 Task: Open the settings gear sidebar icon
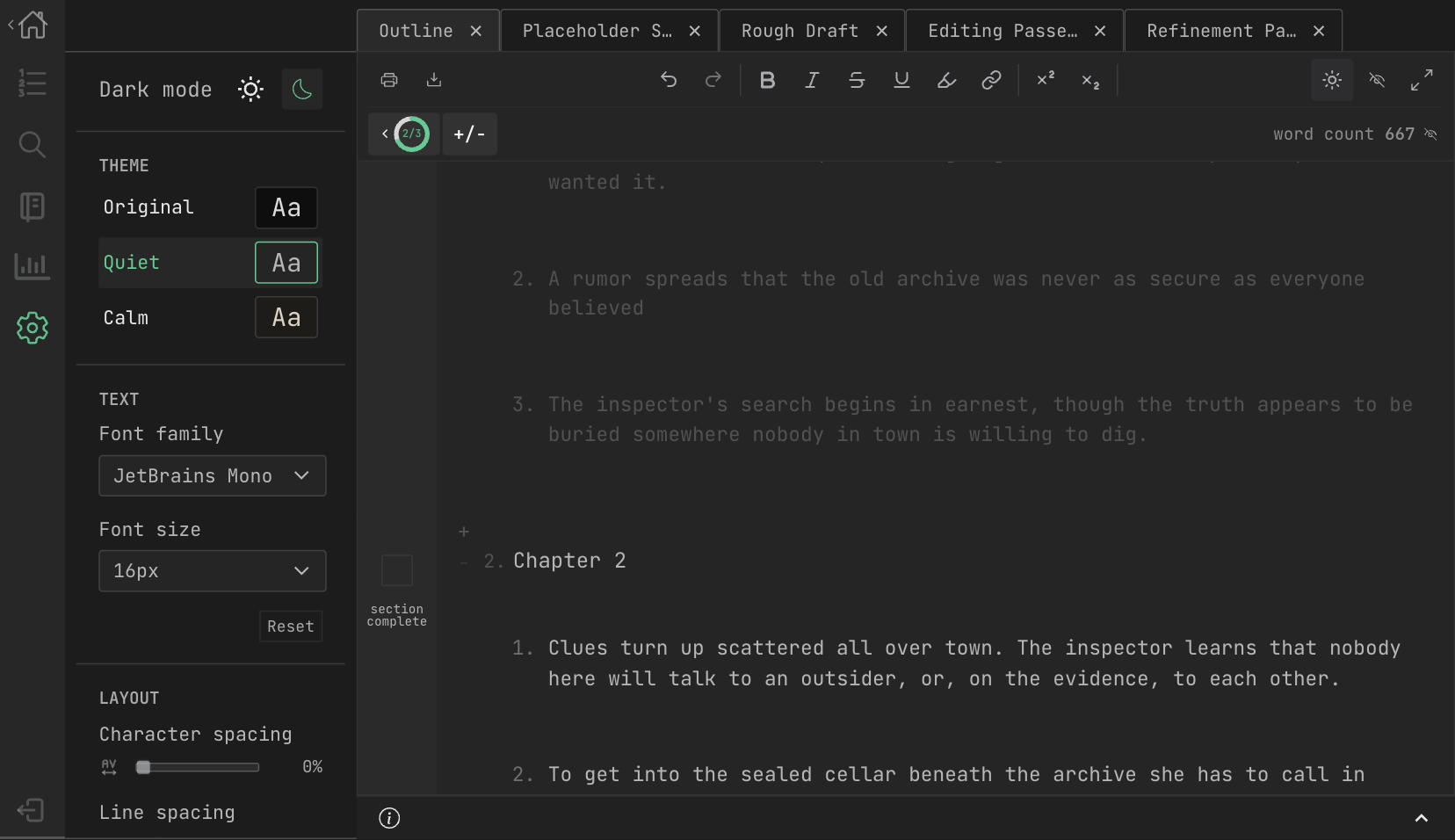coord(33,328)
